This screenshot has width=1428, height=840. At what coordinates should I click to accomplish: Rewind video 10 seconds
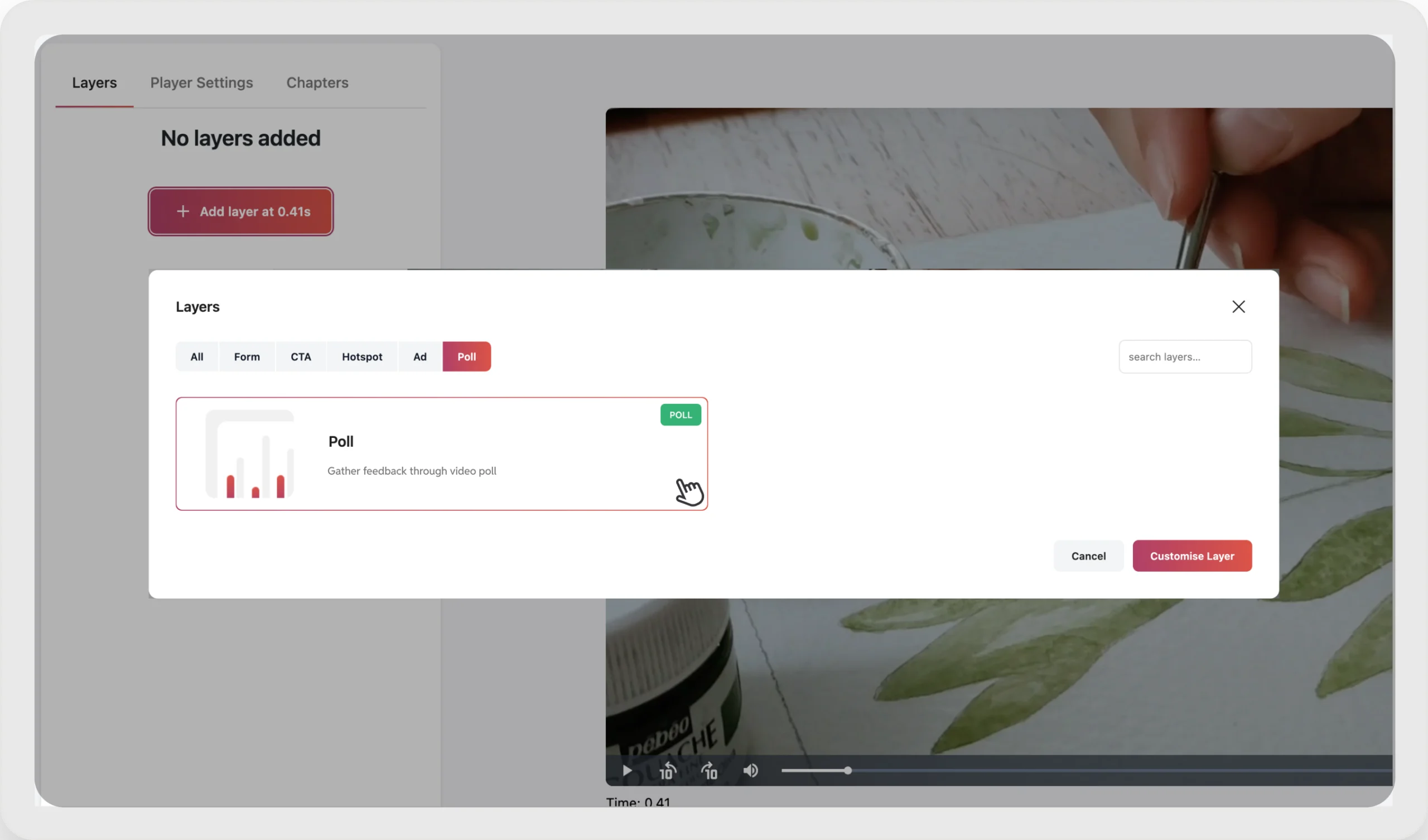click(x=668, y=771)
